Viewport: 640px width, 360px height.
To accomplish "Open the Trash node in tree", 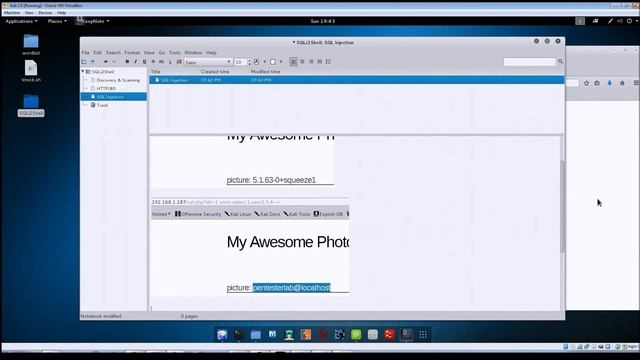I will pyautogui.click(x=102, y=105).
